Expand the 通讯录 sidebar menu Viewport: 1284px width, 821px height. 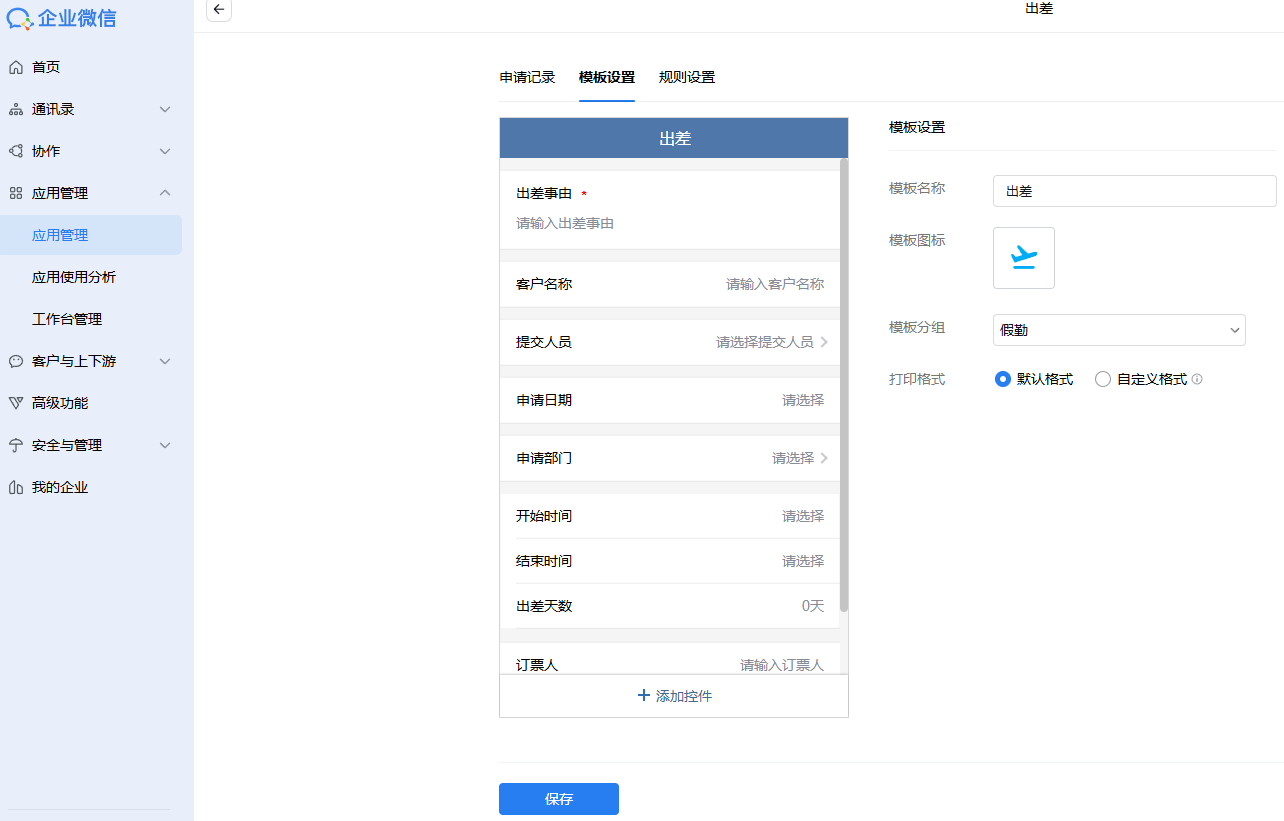[165, 109]
